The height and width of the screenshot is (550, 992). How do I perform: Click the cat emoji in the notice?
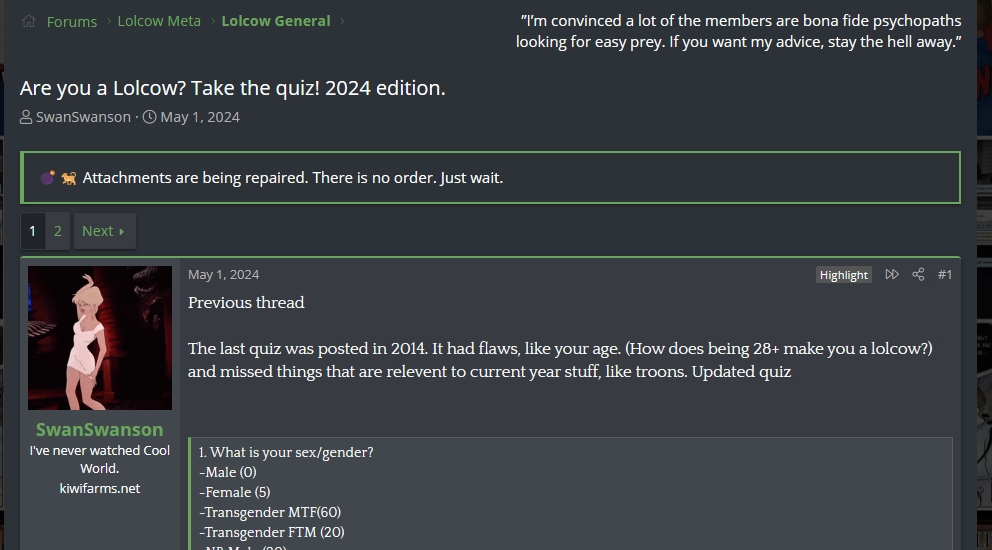pos(69,178)
